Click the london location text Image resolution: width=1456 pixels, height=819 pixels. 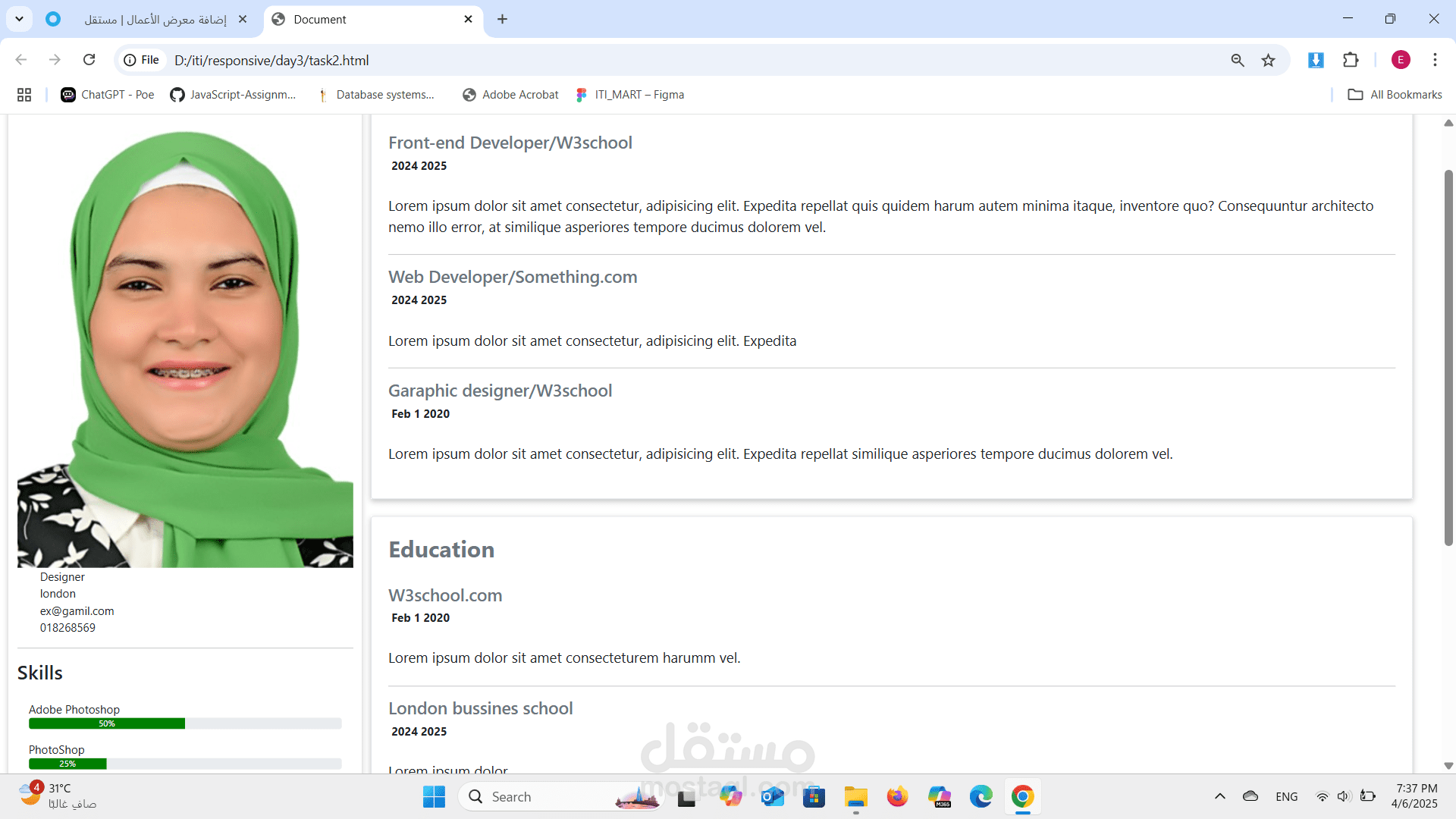58,594
